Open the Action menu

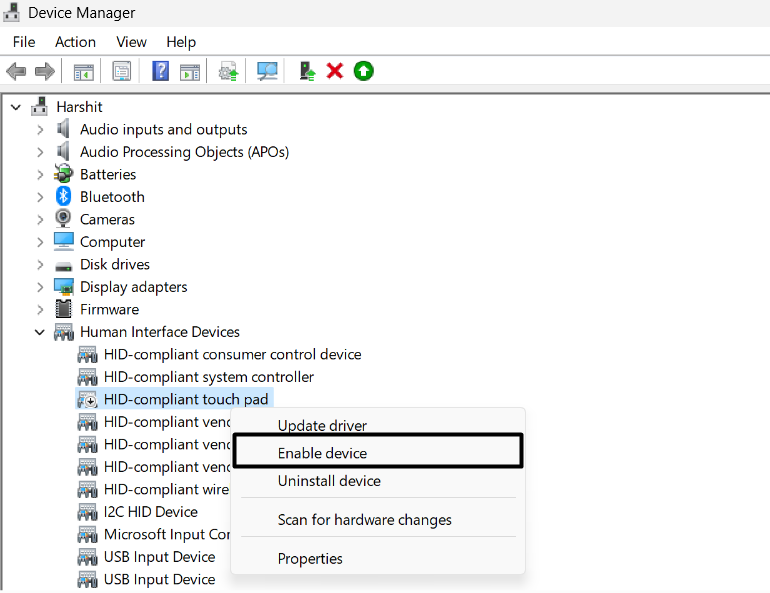[75, 41]
